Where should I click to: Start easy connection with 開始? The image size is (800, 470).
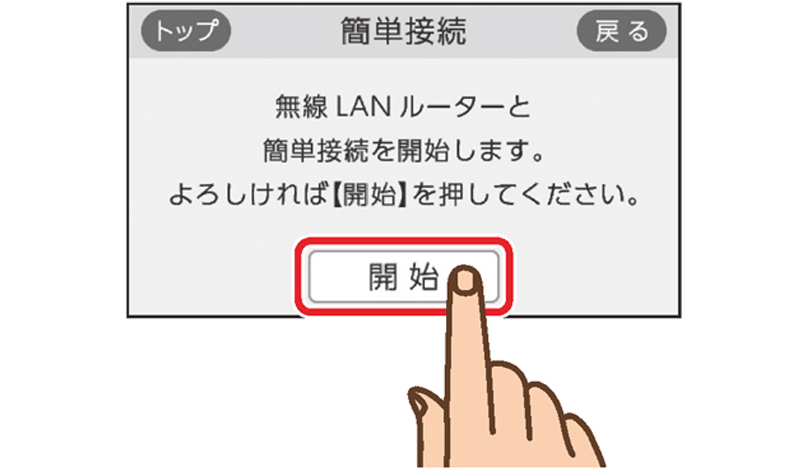point(403,277)
